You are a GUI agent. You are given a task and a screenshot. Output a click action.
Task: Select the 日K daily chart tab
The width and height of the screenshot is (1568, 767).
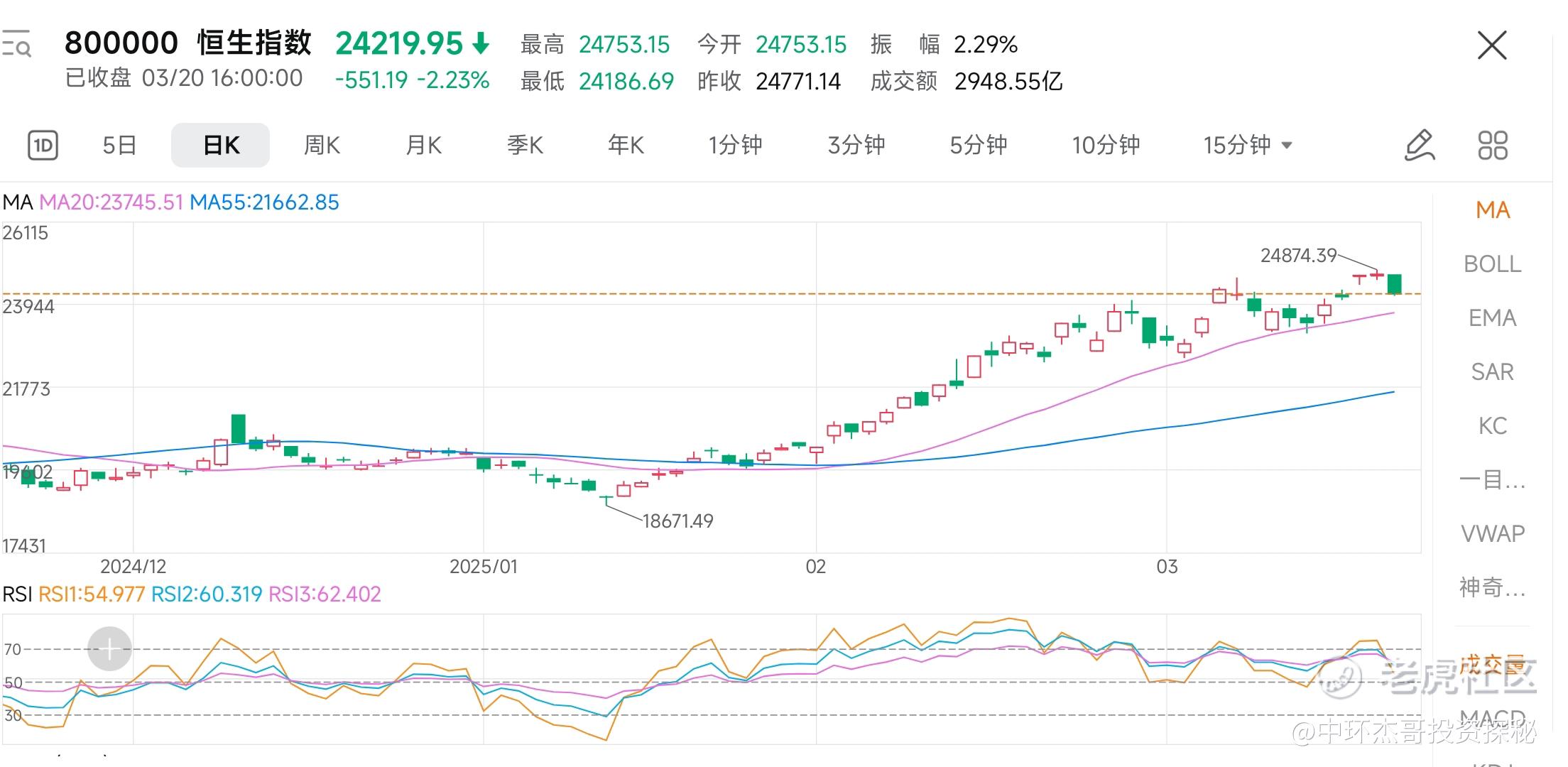point(221,146)
